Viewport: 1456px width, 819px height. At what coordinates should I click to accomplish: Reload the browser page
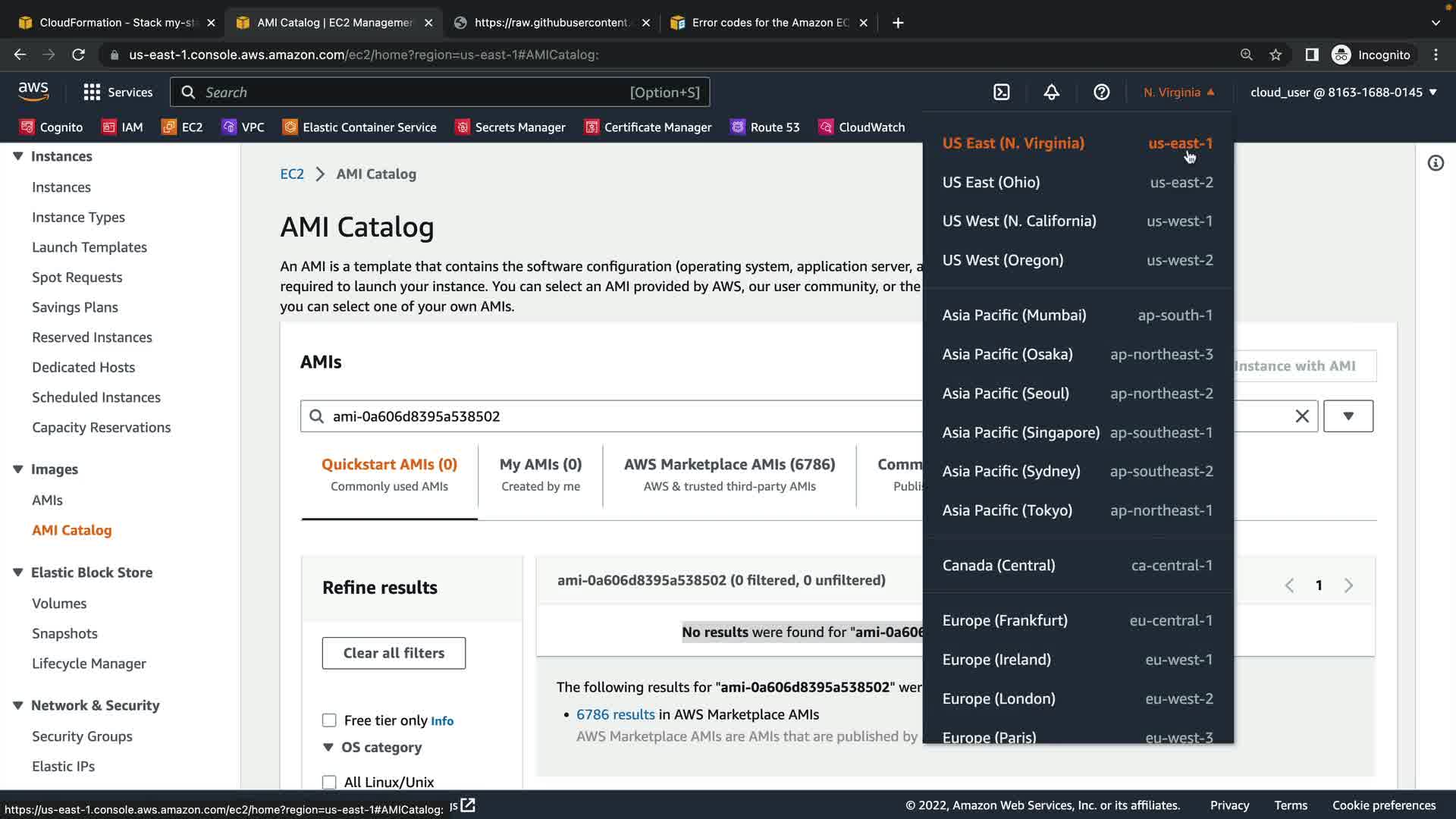coord(78,55)
